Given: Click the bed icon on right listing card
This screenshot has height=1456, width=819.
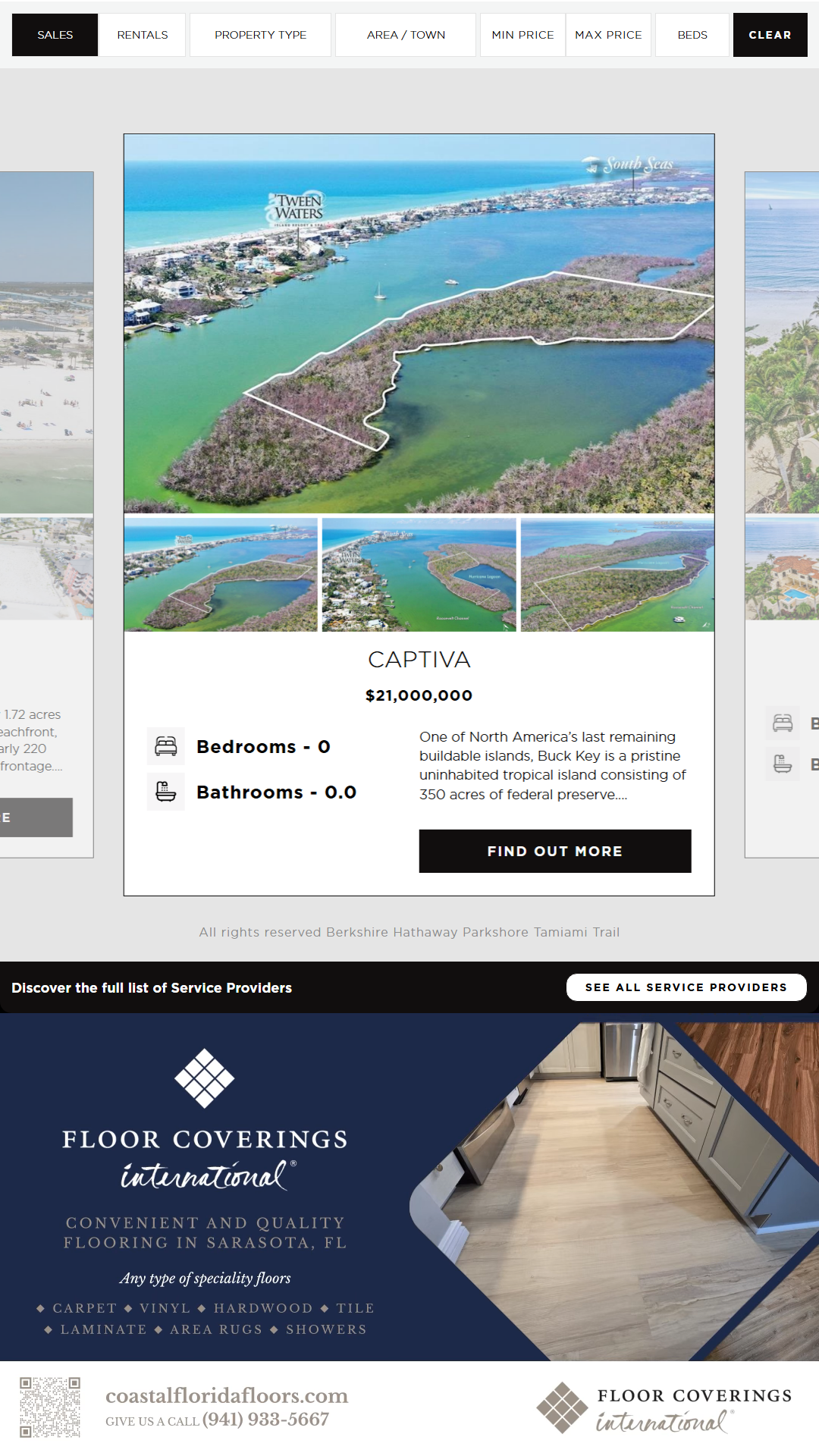Looking at the screenshot, I should click(x=783, y=723).
